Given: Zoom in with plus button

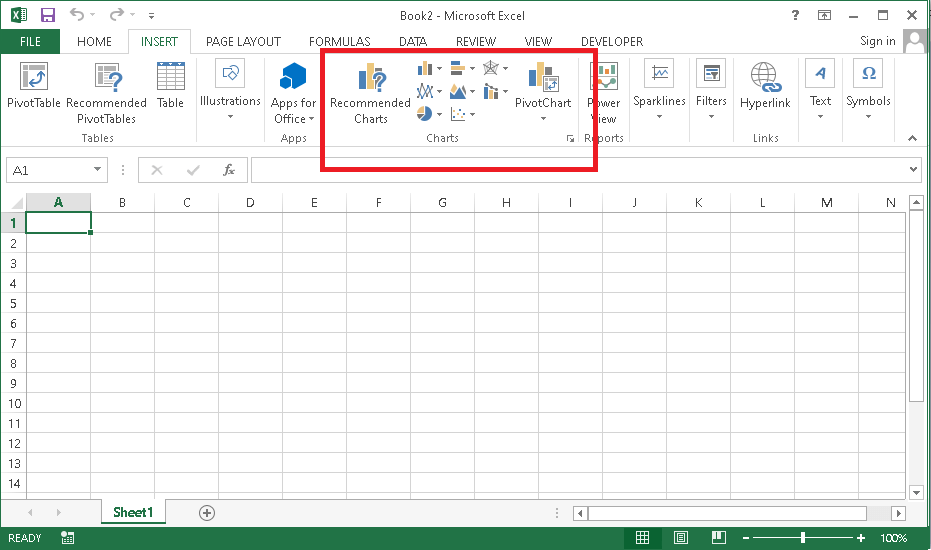Looking at the screenshot, I should click(861, 538).
